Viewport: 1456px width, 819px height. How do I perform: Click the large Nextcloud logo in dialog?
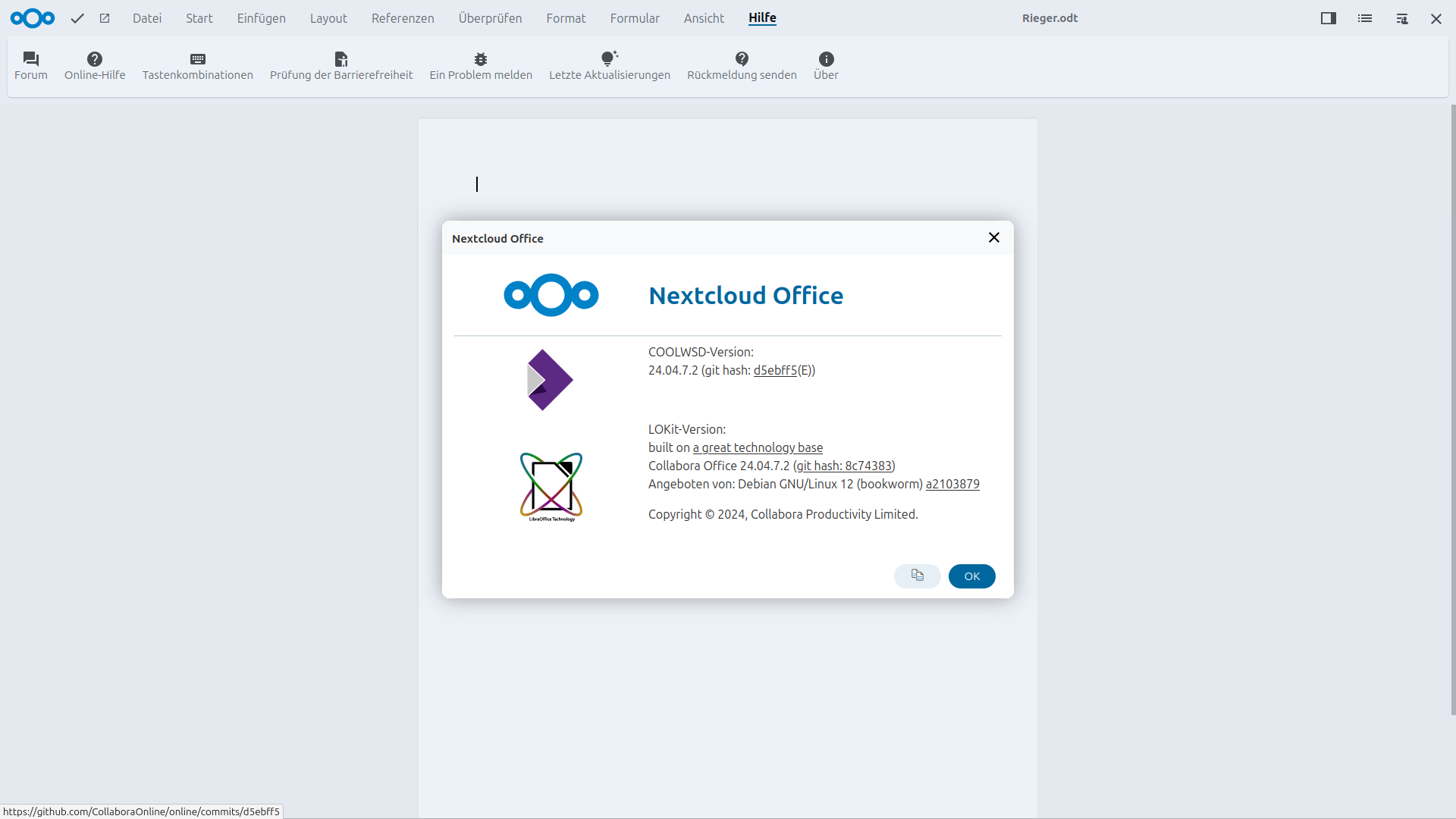point(551,295)
